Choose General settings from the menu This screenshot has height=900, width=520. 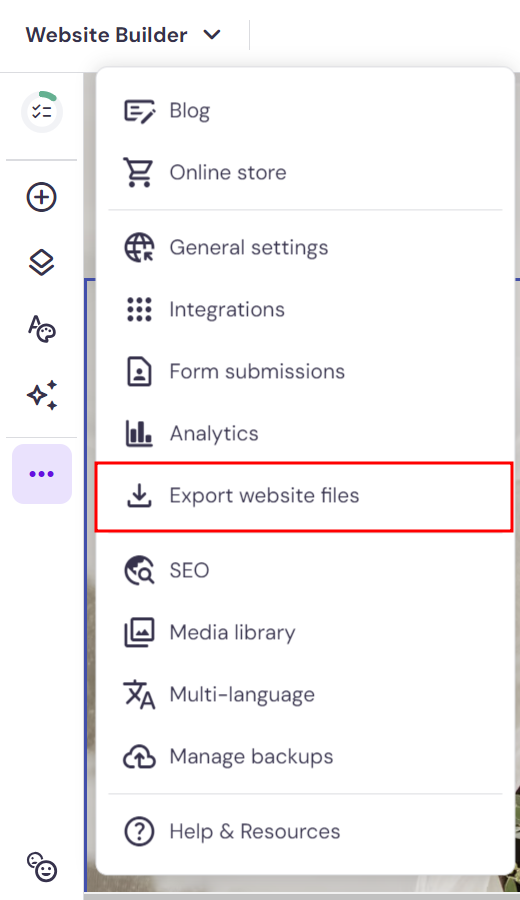304,247
